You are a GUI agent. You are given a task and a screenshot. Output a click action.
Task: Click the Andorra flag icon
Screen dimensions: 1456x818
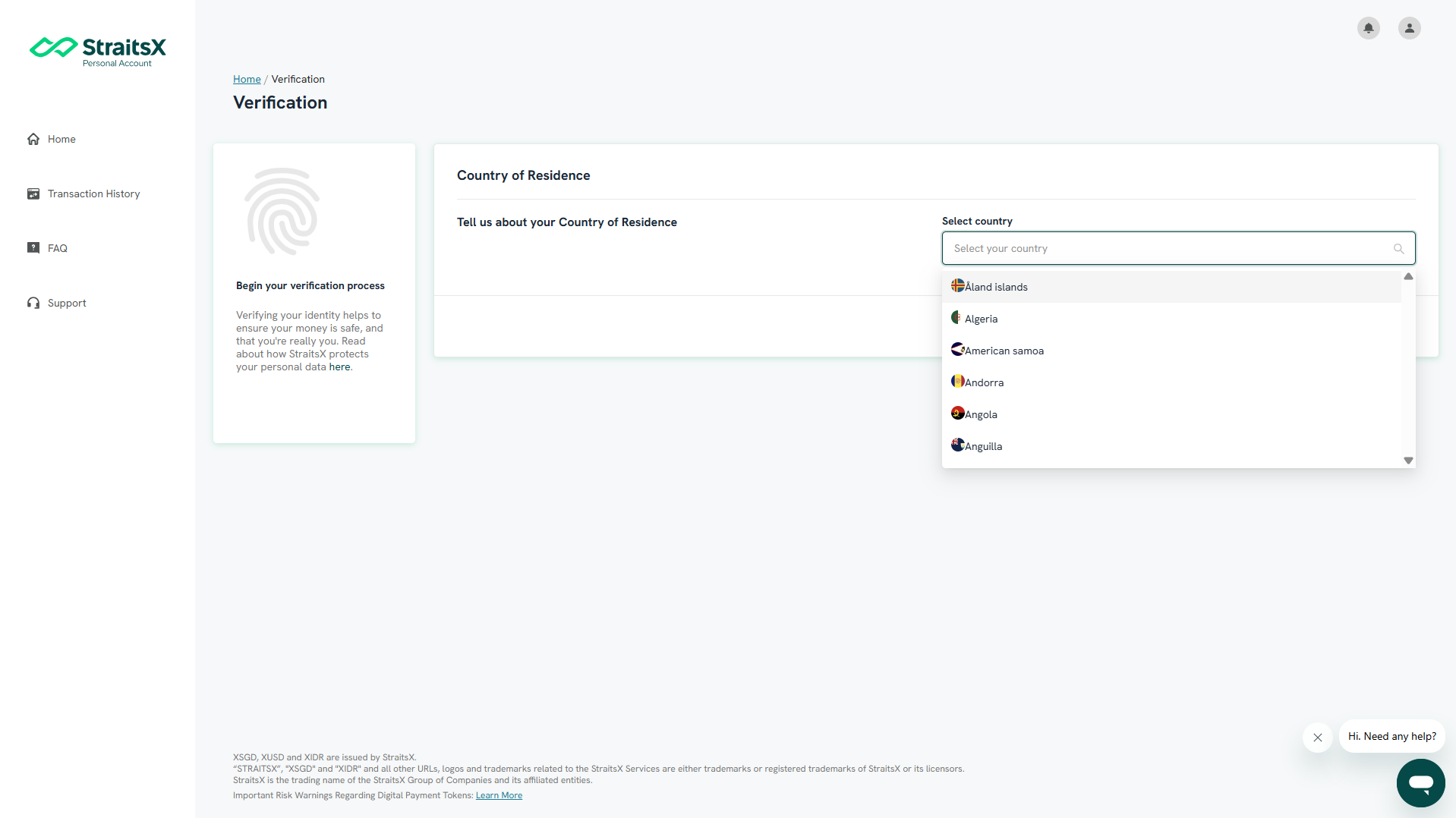(957, 381)
